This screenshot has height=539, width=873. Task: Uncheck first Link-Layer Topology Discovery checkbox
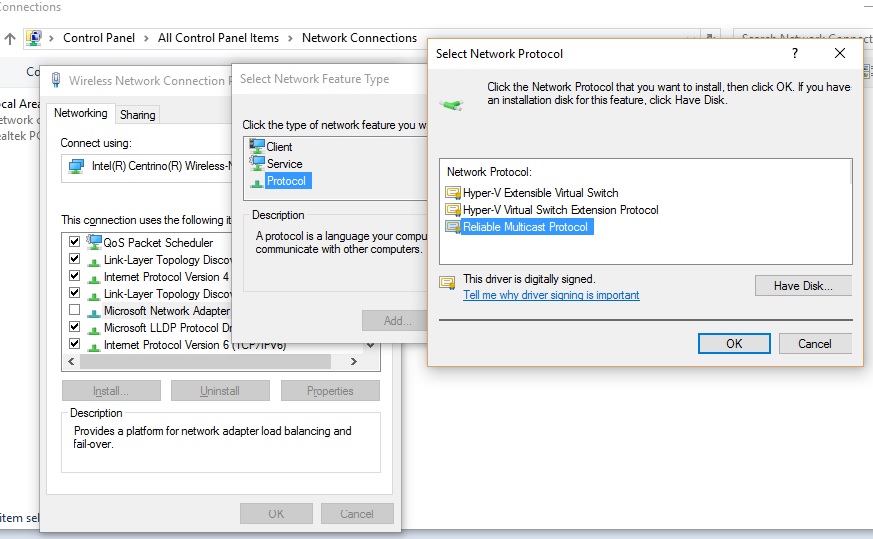[x=75, y=259]
